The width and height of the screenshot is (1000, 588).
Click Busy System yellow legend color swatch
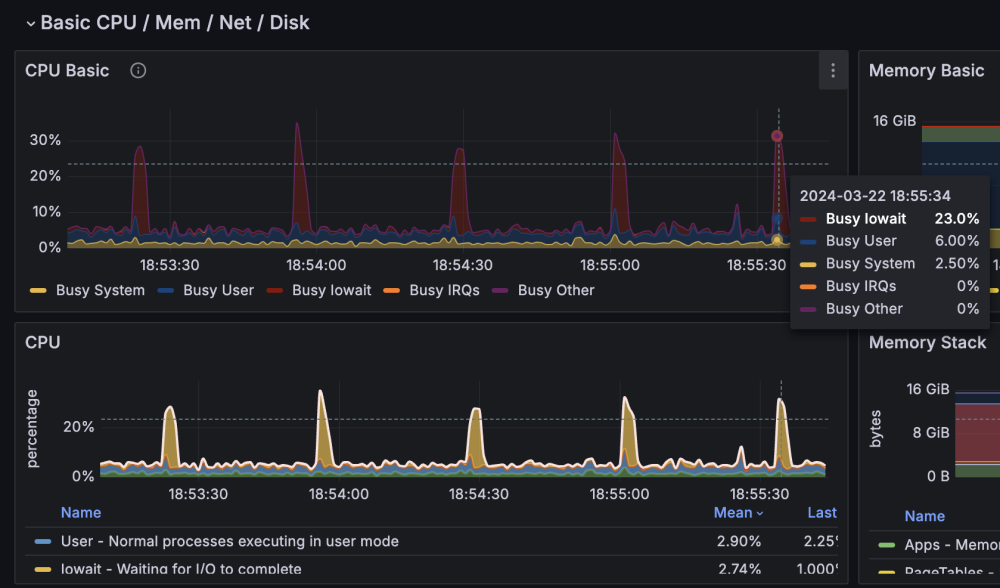coord(38,291)
